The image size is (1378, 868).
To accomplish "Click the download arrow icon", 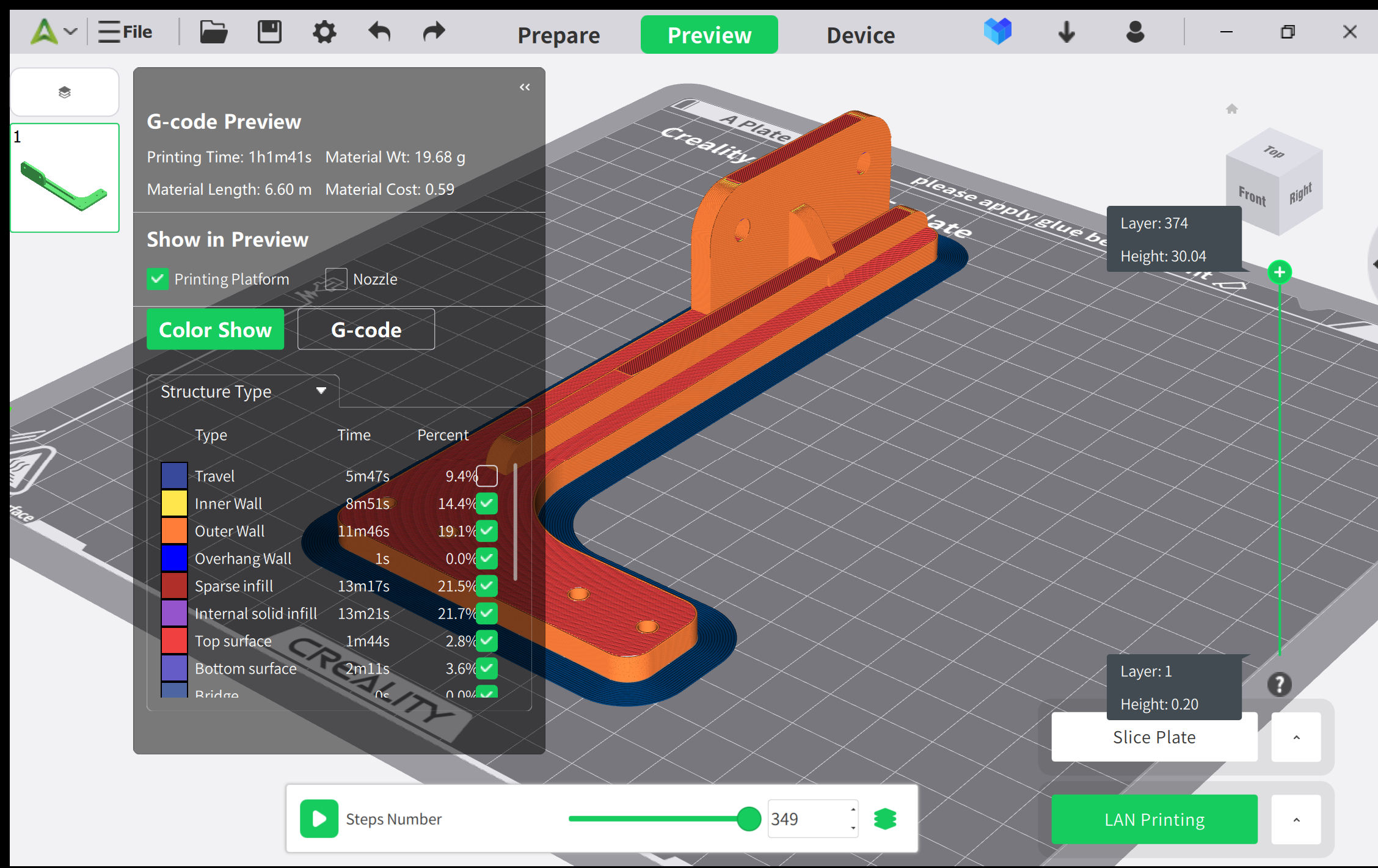I will (x=1066, y=32).
